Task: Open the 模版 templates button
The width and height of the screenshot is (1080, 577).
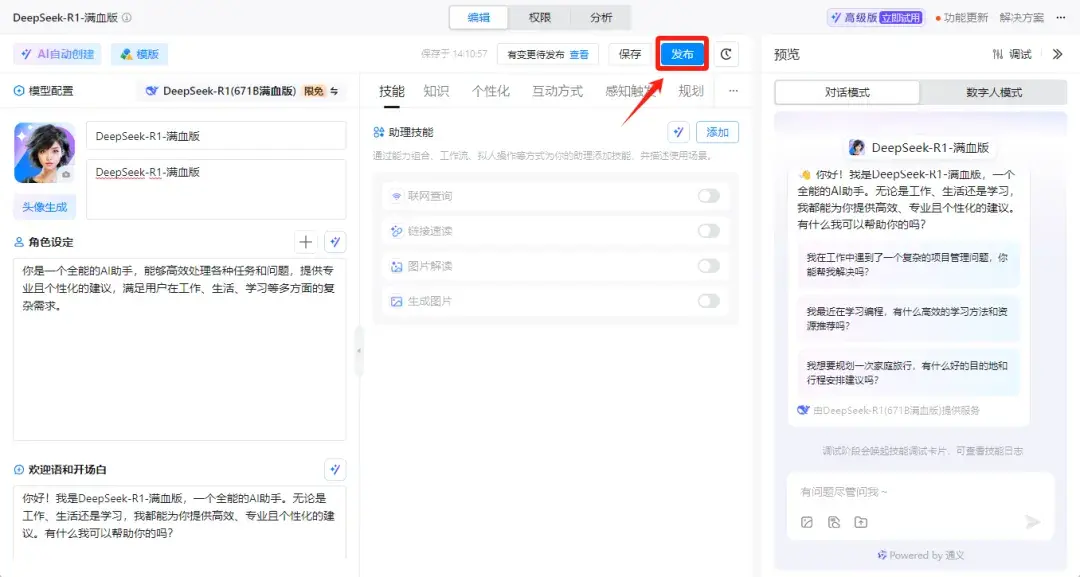Action: [139, 54]
